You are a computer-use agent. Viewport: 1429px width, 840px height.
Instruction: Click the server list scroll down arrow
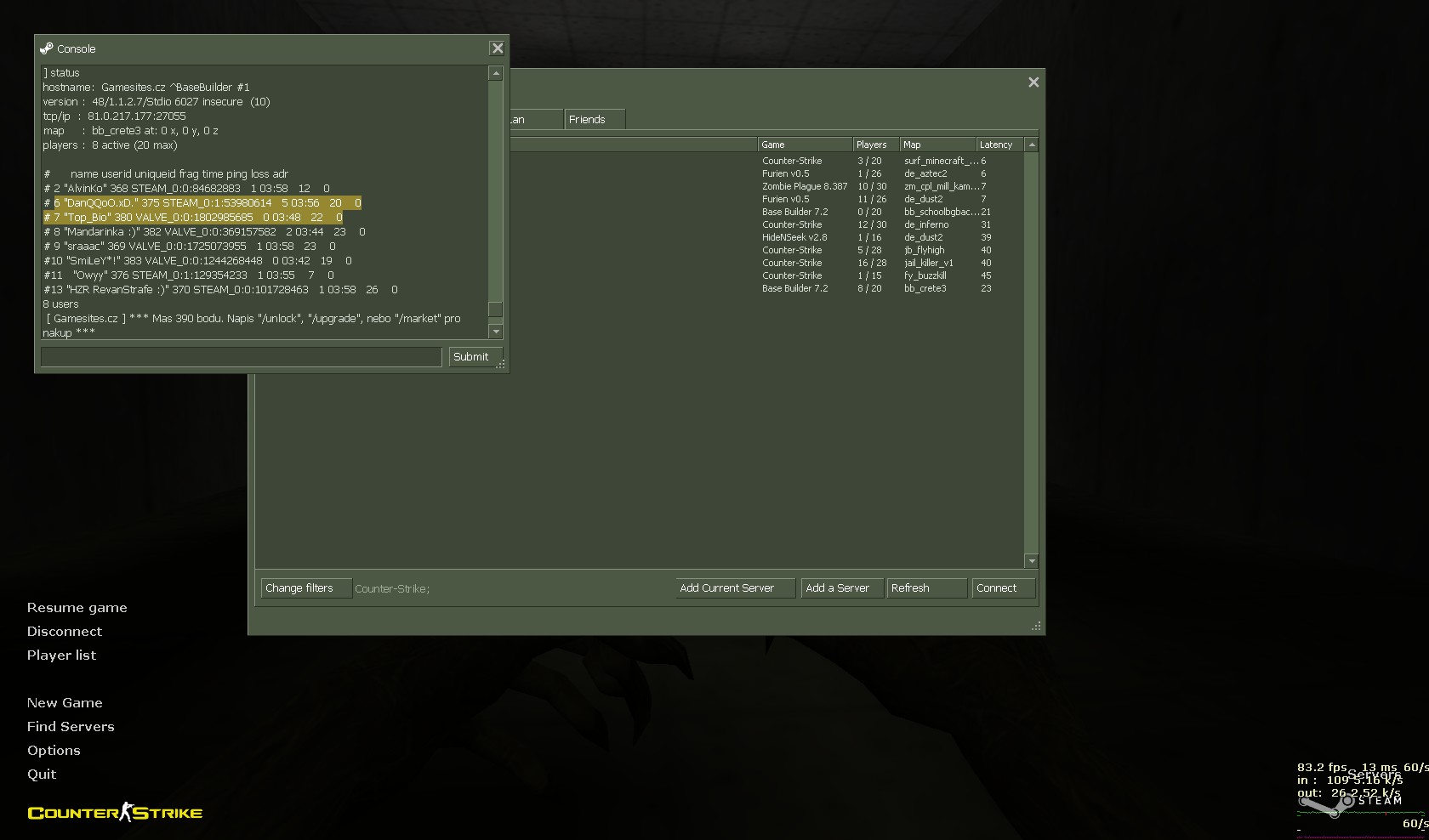(1032, 561)
